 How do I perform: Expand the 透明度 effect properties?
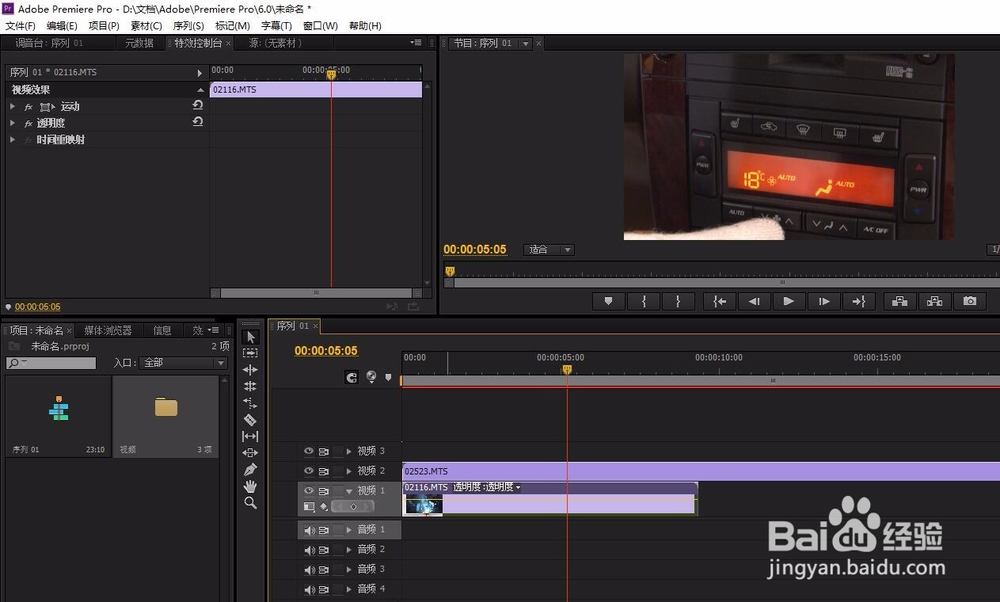pyautogui.click(x=13, y=123)
